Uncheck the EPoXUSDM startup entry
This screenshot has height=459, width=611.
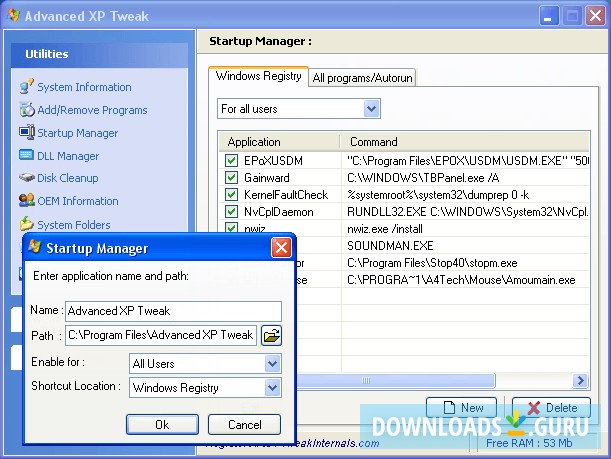coord(231,161)
